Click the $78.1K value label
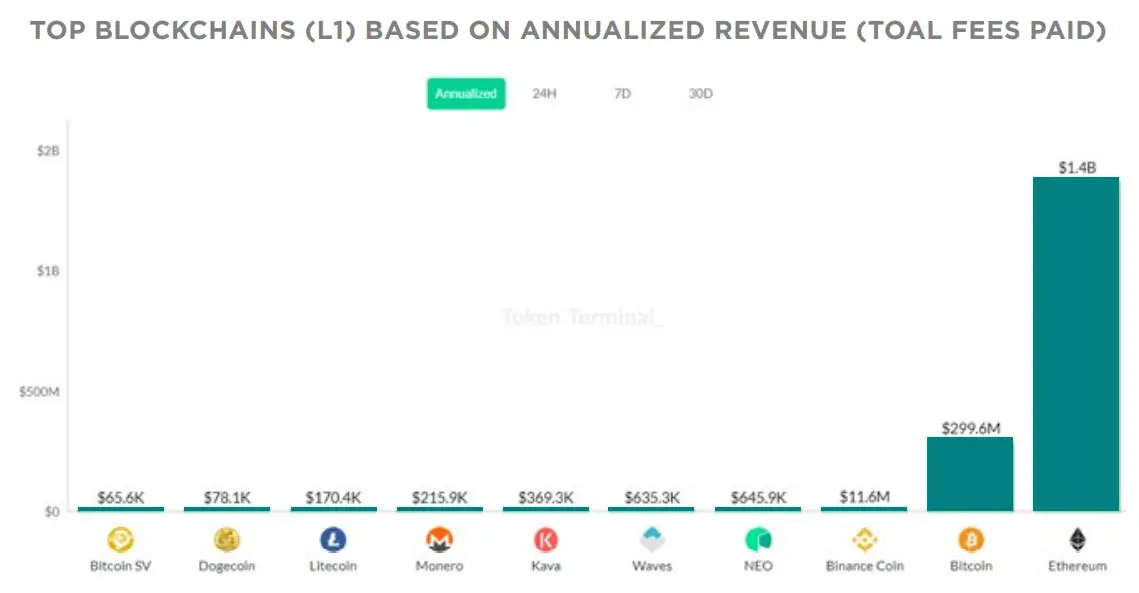Image resolution: width=1139 pixels, height=593 pixels. point(227,498)
